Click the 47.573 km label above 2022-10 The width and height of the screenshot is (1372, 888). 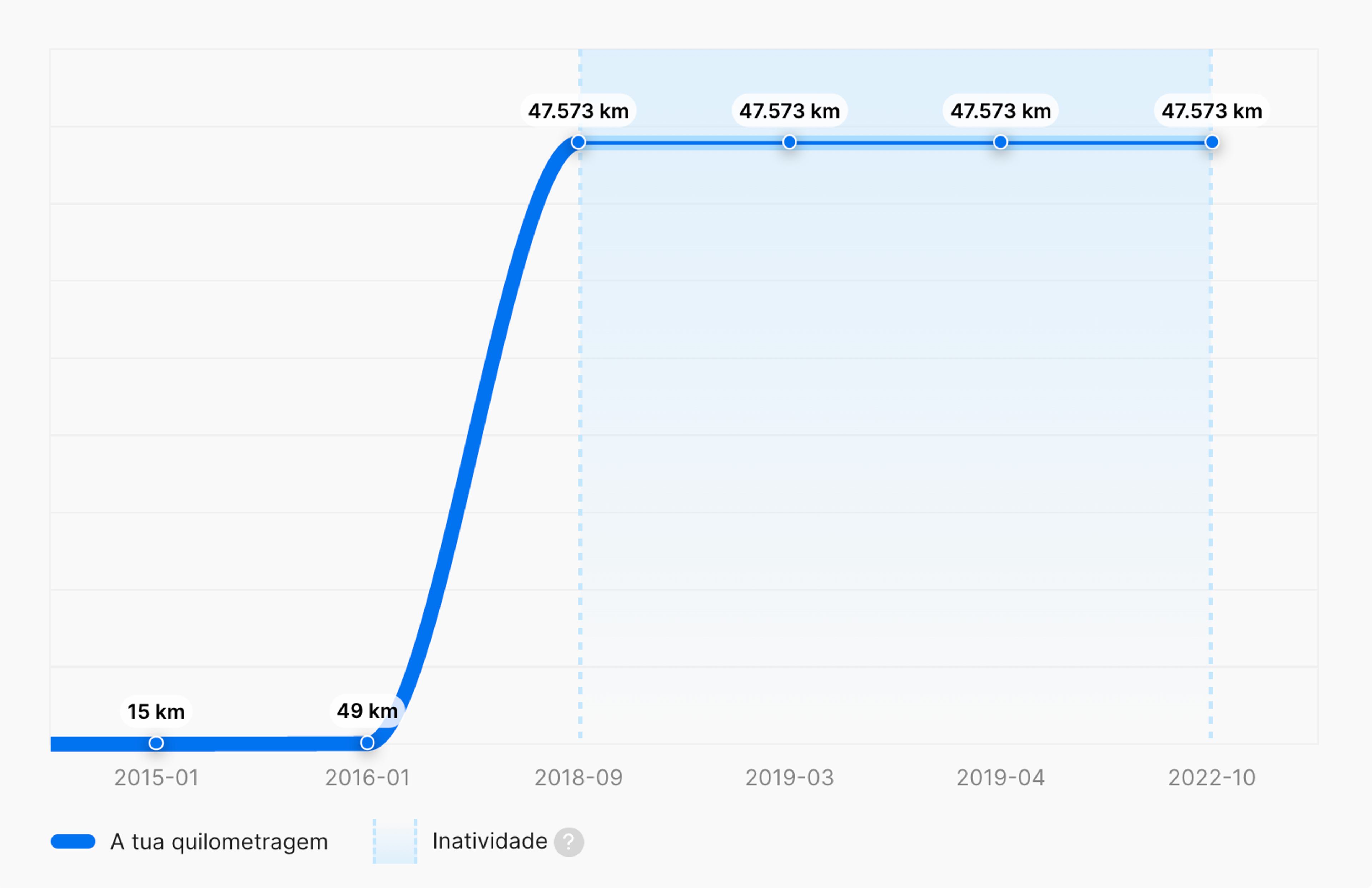[1212, 111]
